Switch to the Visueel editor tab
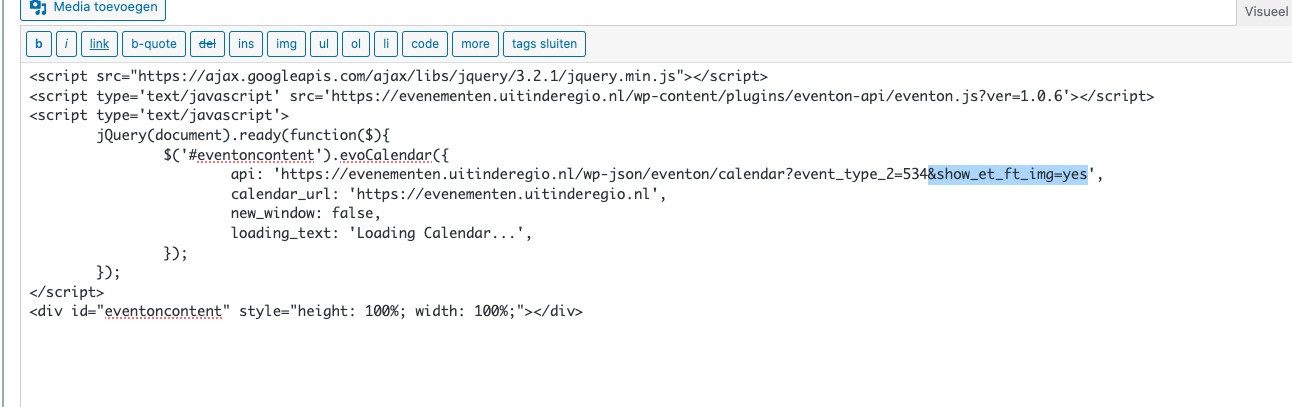The image size is (1292, 407). (1265, 12)
